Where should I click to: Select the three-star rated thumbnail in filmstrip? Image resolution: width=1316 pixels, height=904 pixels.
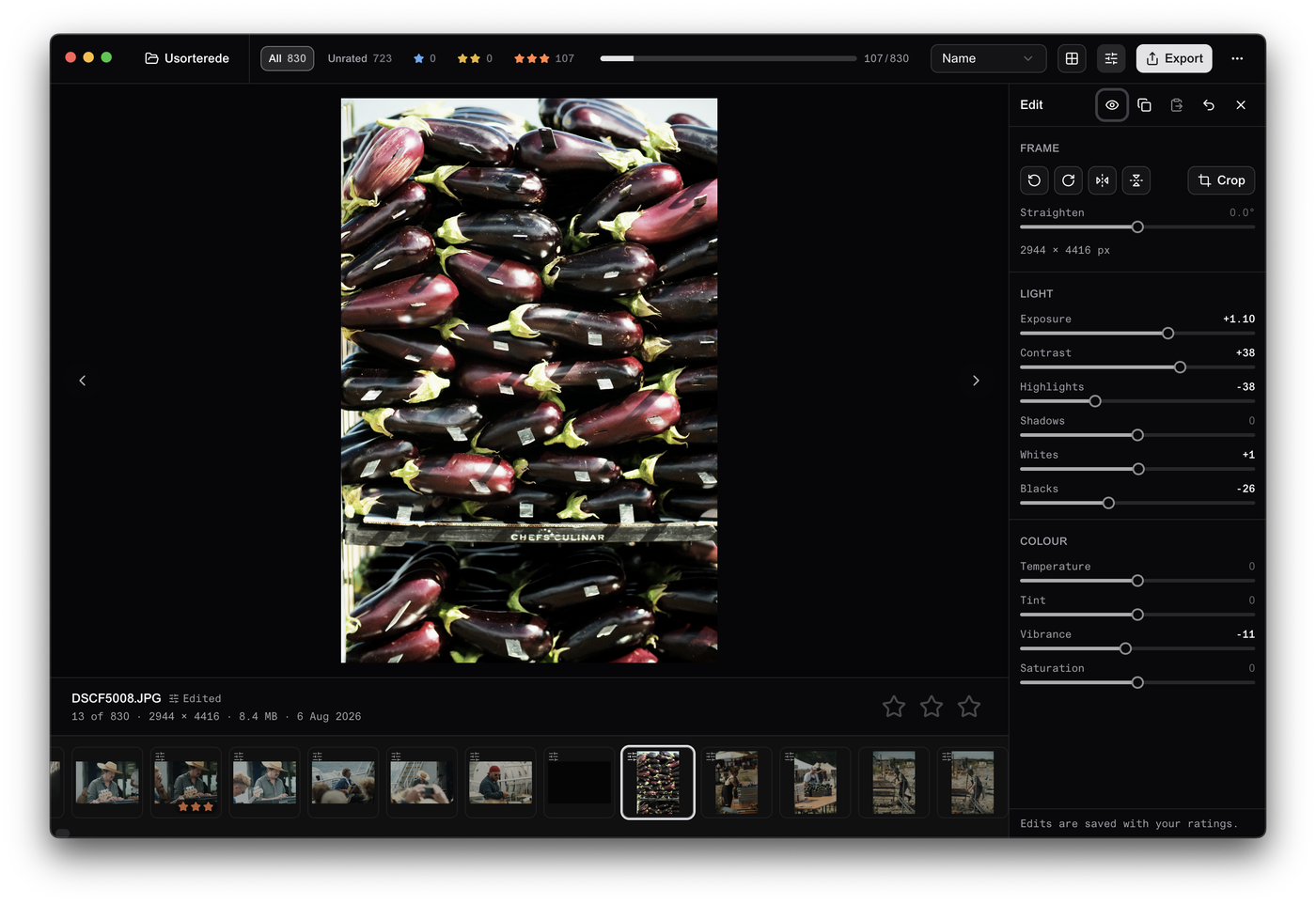click(x=186, y=783)
